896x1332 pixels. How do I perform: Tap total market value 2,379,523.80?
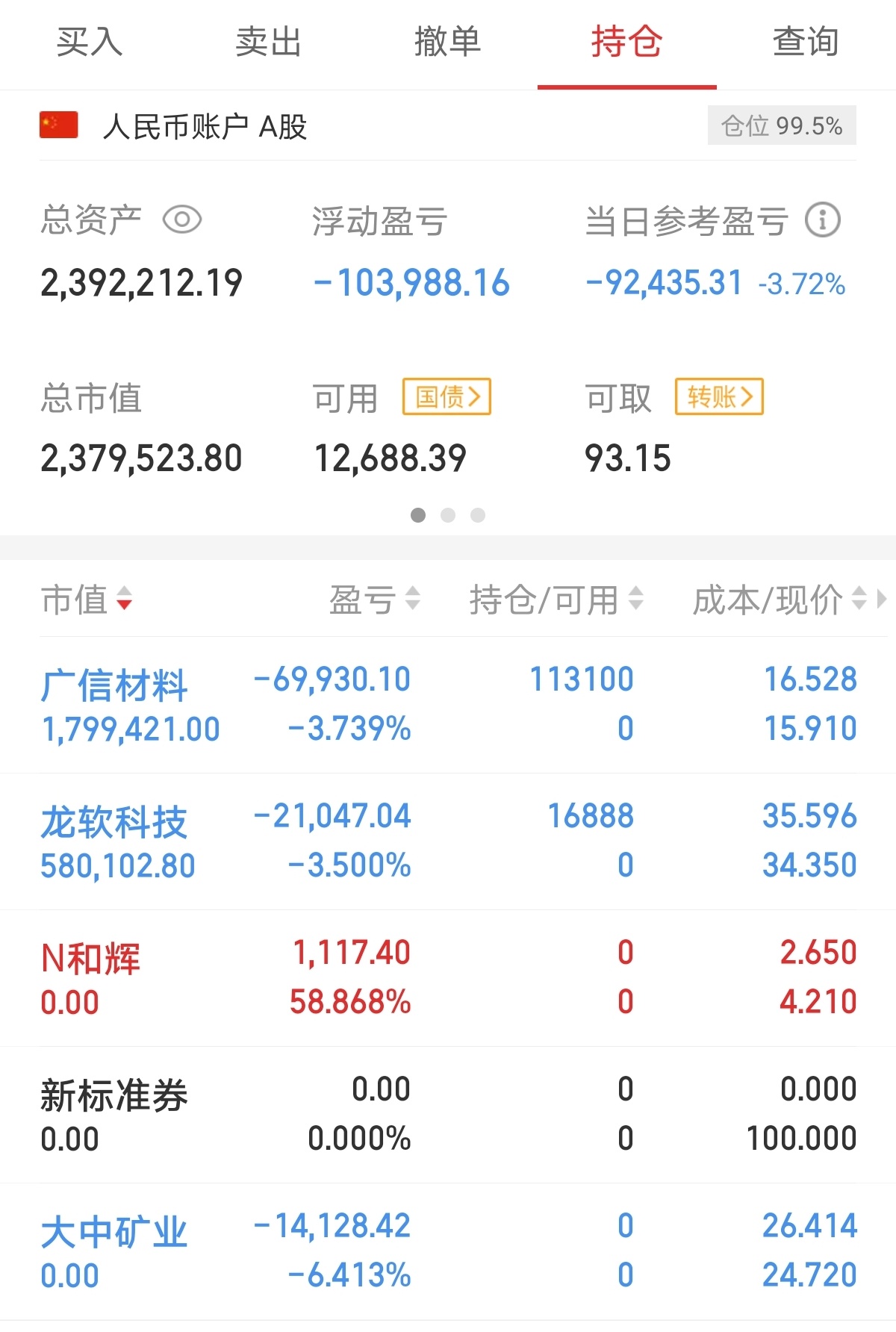(142, 458)
